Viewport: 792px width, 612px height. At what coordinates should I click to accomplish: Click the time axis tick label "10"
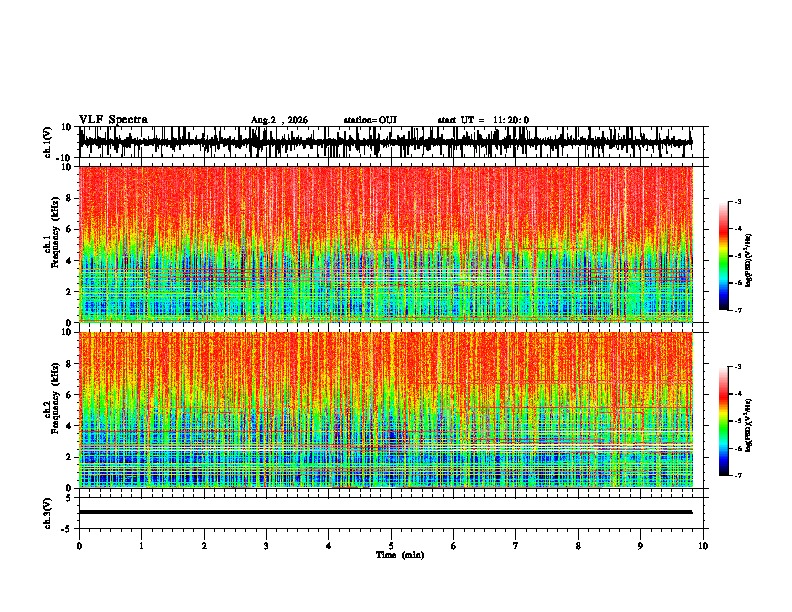pos(703,546)
